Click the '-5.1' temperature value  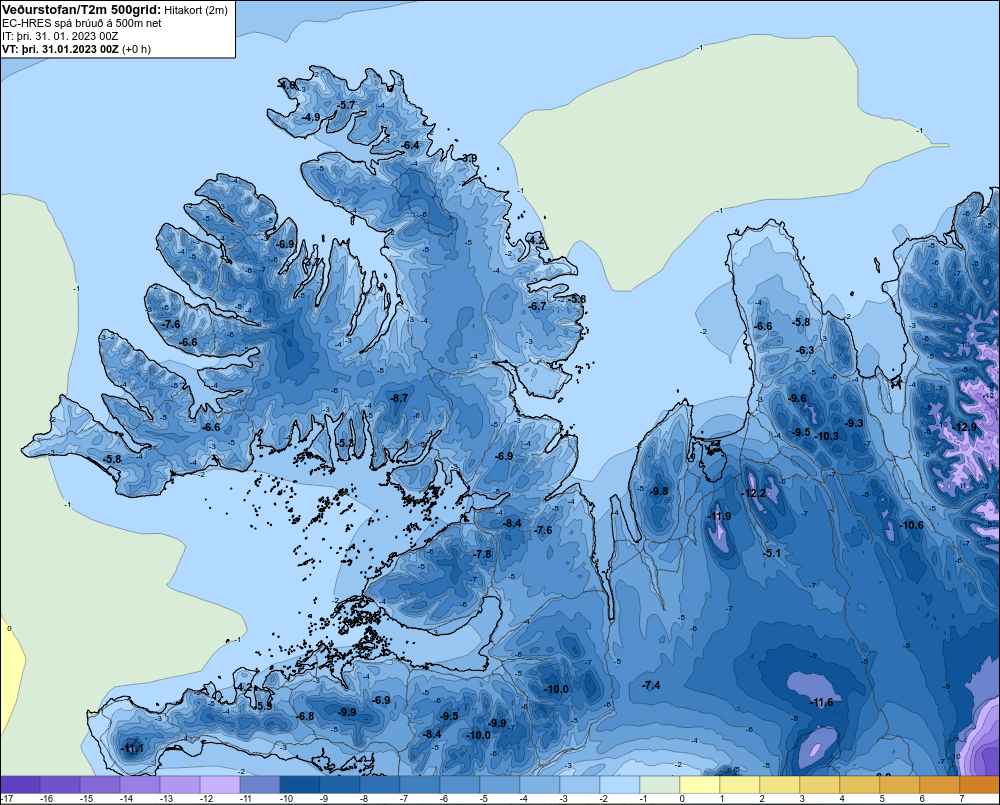click(x=772, y=553)
